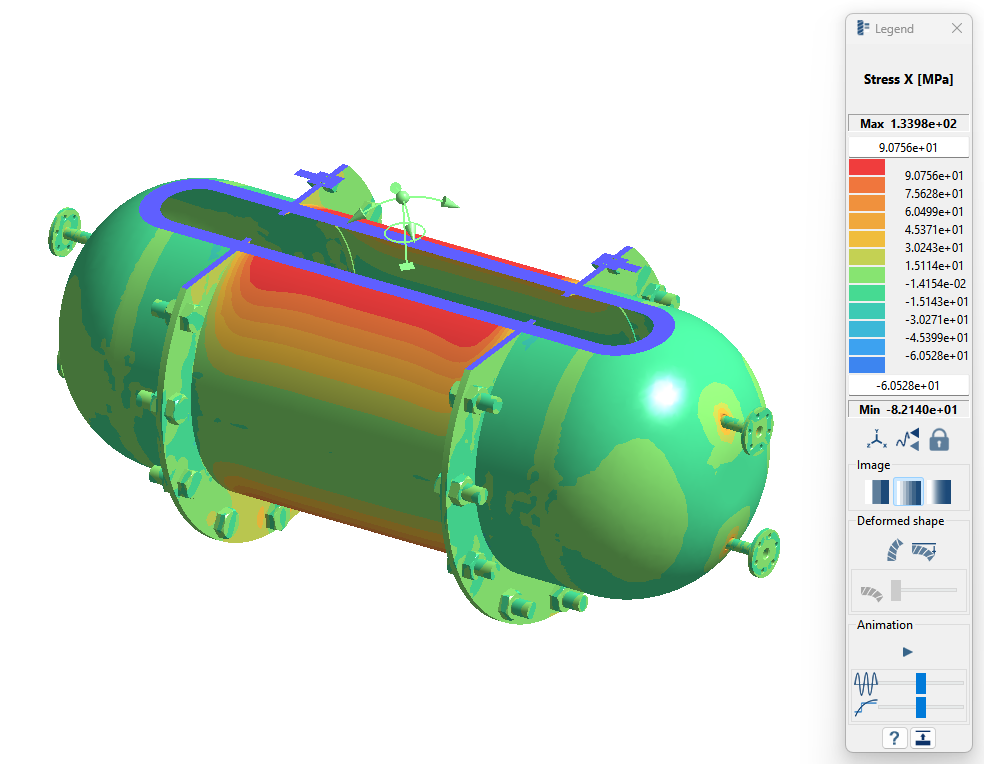The height and width of the screenshot is (764, 984).
Task: Select the smooth gradient image style
Action: 939,492
